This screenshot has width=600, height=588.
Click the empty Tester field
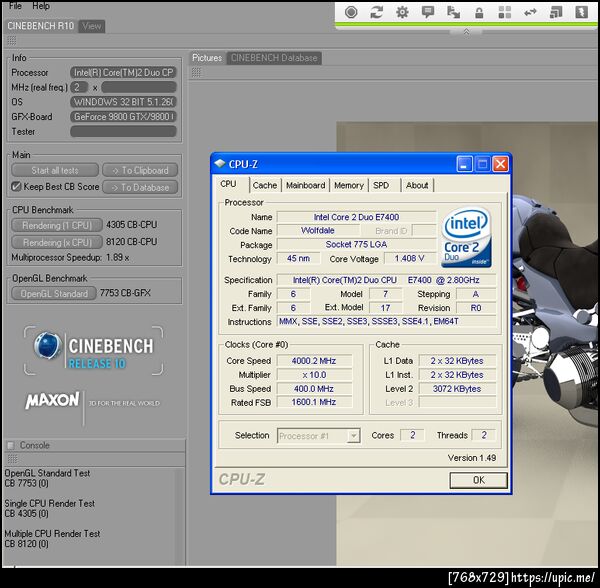tap(123, 131)
